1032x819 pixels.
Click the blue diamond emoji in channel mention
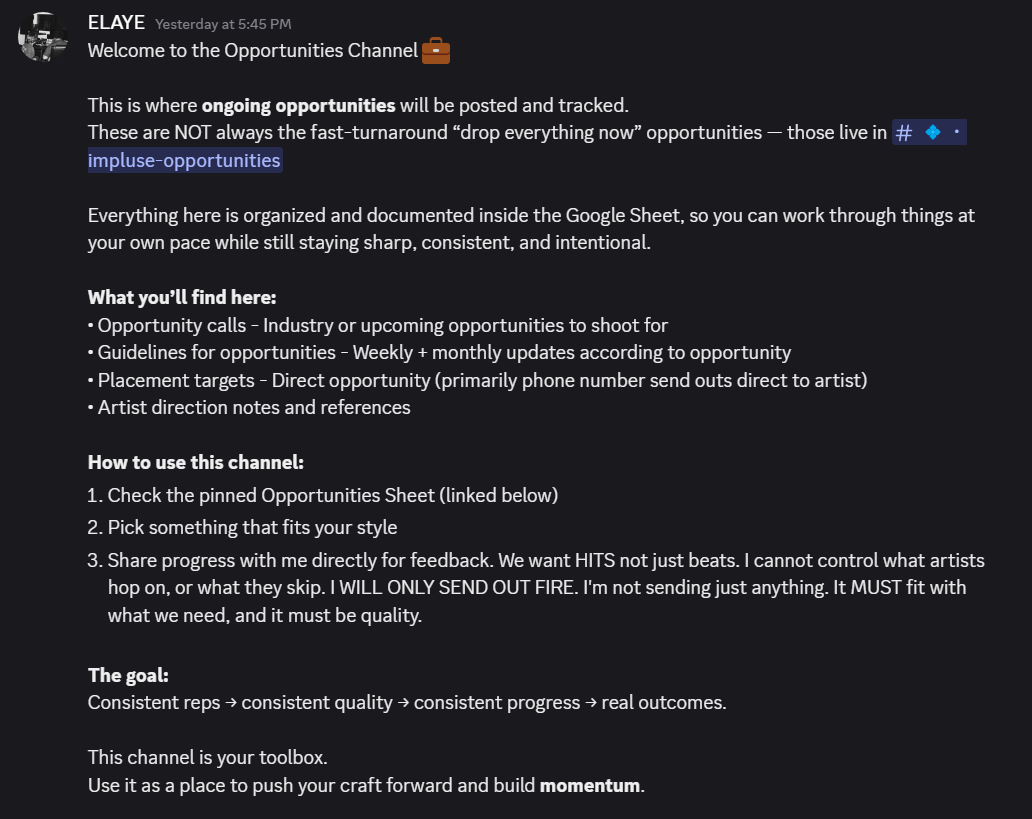pos(933,133)
